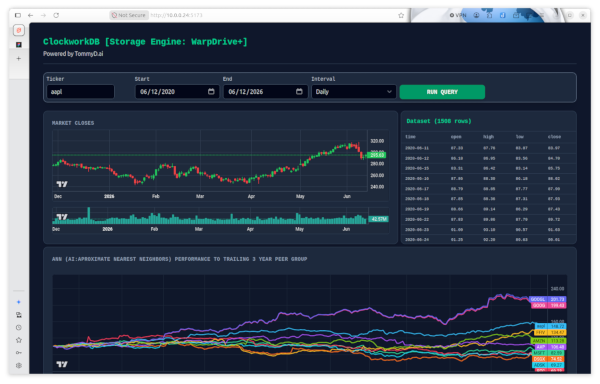Go back using the browser back arrow
Image resolution: width=600 pixels, height=384 pixels.
point(31,15)
